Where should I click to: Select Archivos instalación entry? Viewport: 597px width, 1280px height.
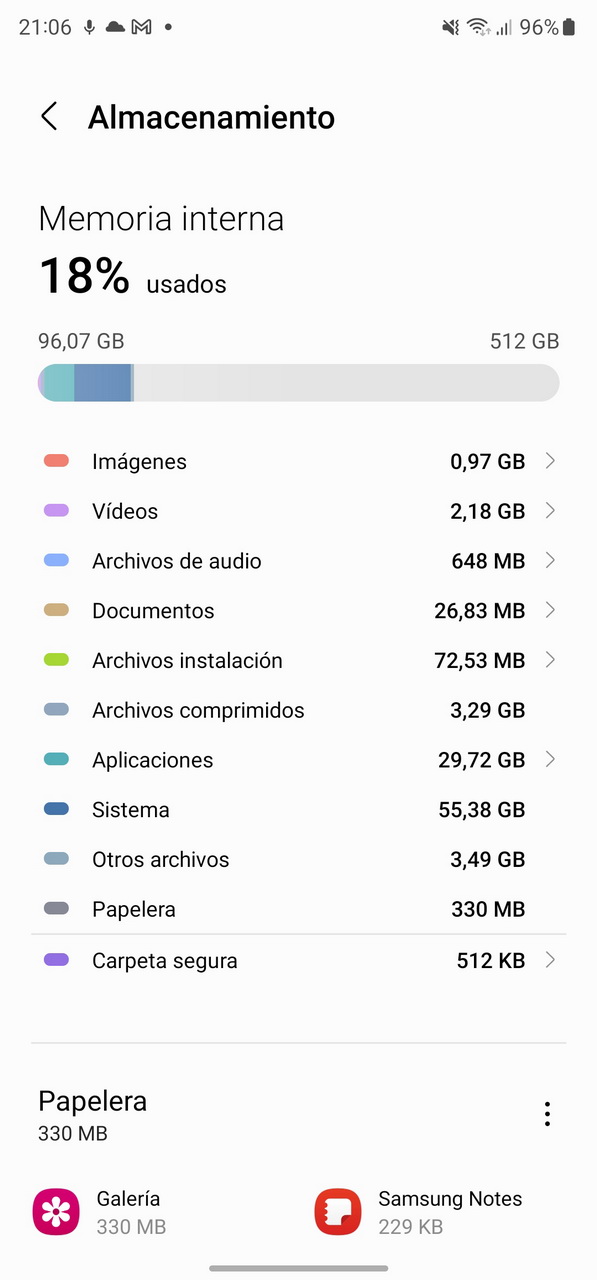click(298, 661)
